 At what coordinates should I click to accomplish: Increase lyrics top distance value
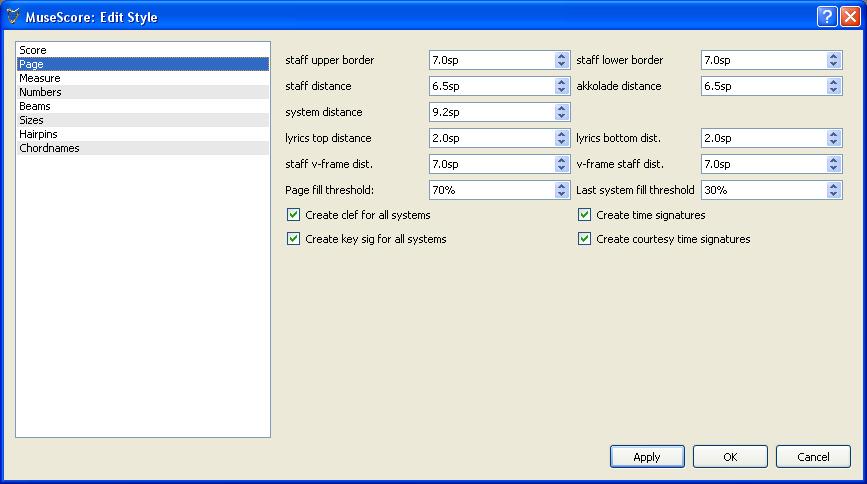click(562, 134)
